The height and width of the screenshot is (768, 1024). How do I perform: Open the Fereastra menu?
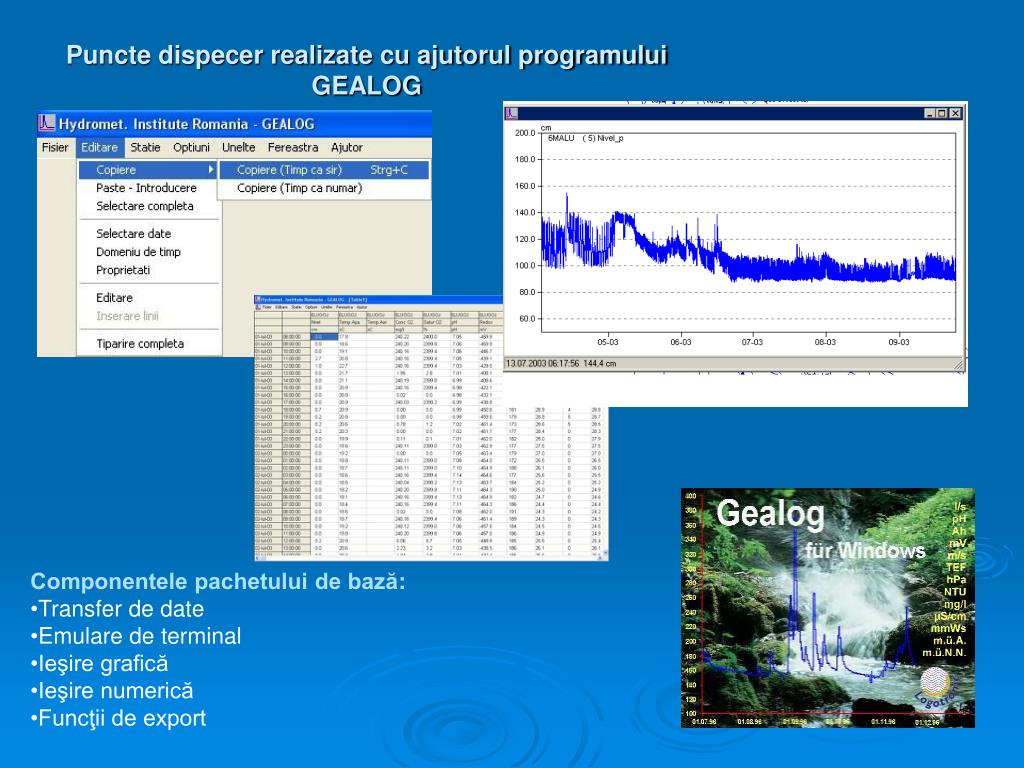pos(293,148)
